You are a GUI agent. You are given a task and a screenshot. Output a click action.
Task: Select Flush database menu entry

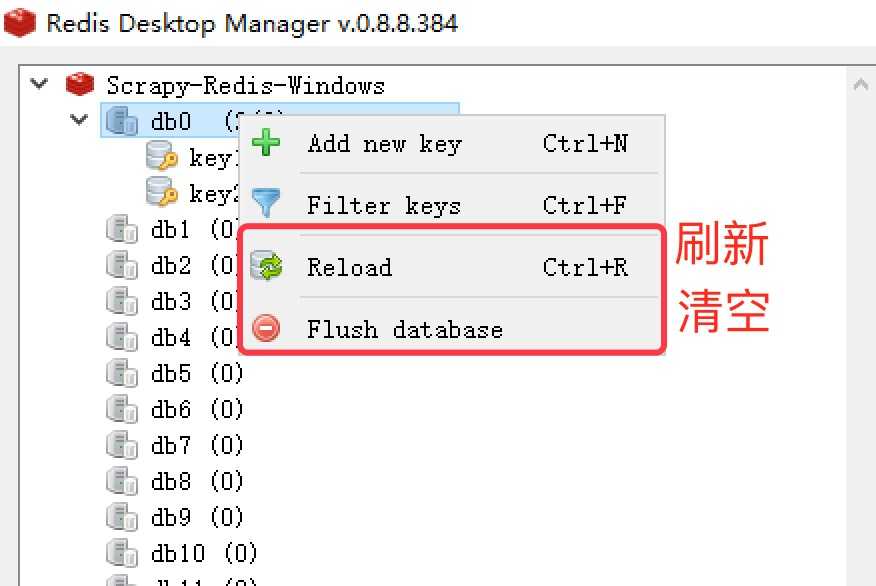click(x=404, y=329)
